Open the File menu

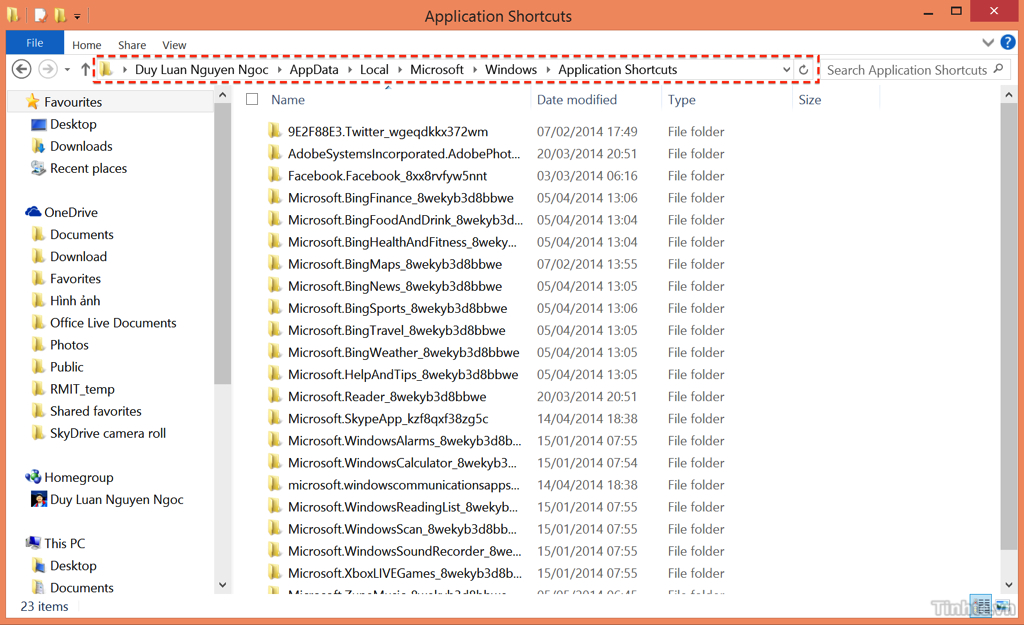[x=33, y=43]
